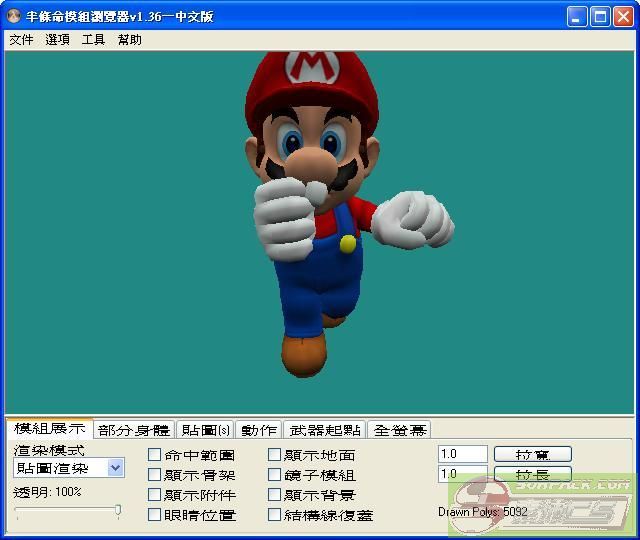
Task: Tick the 顯示背景 checkbox
Action: coord(275,495)
